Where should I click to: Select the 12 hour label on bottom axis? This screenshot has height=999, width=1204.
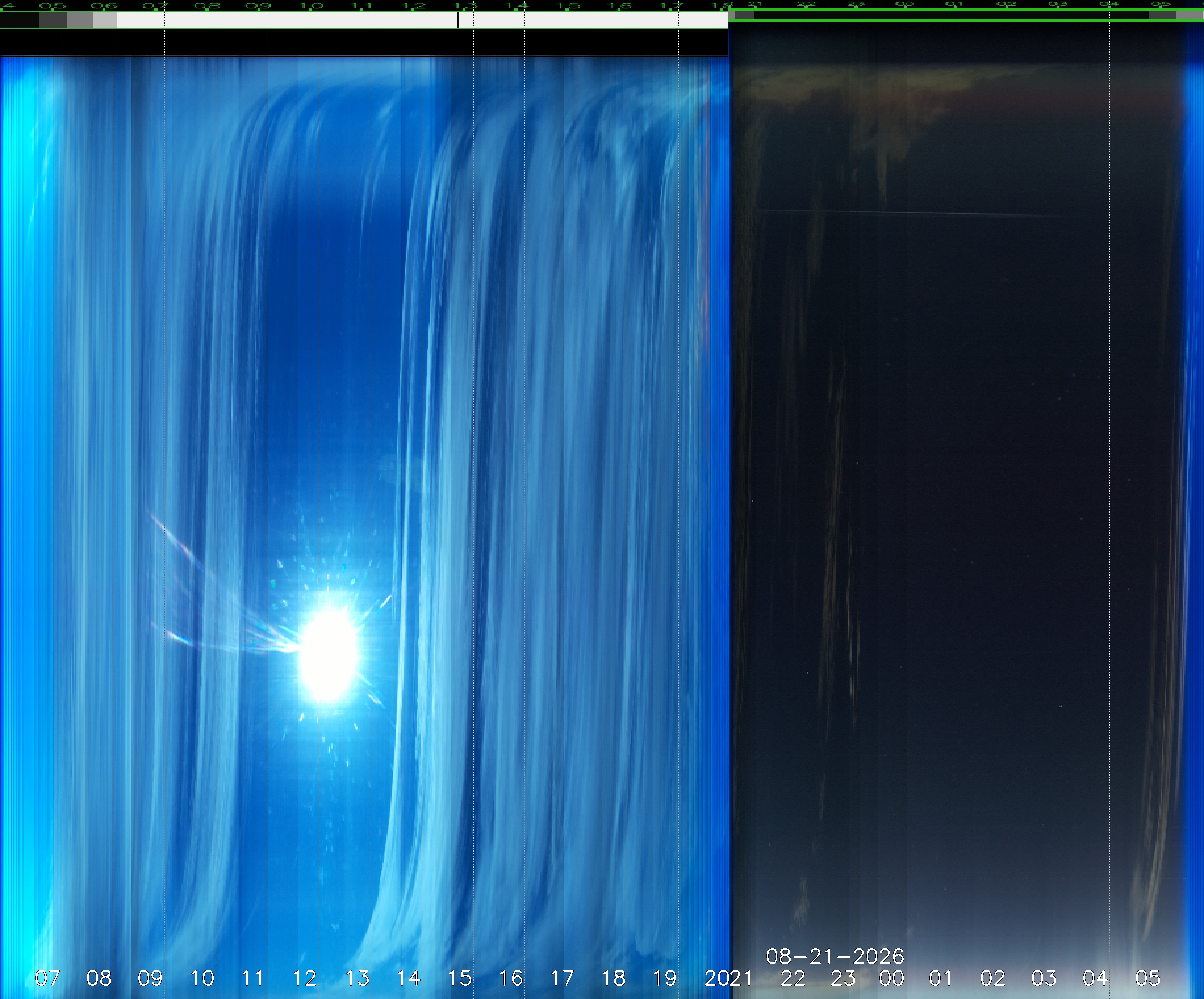[304, 978]
